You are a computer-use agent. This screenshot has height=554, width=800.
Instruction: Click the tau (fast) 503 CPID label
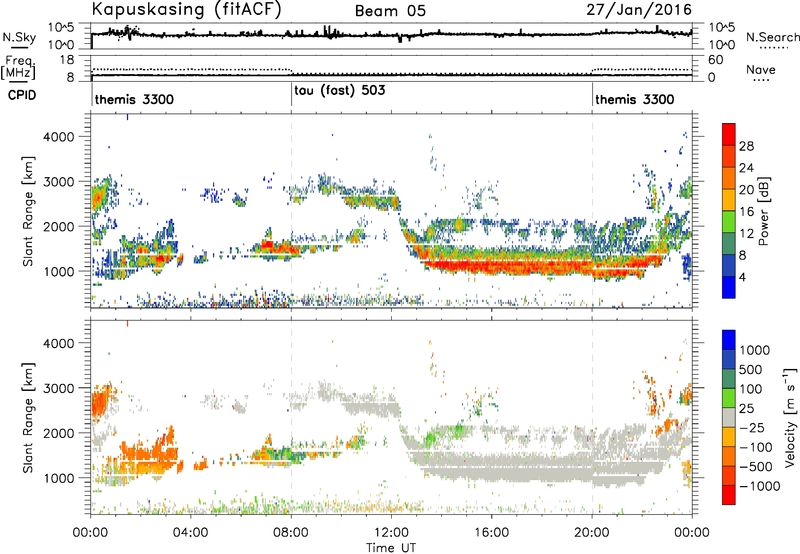pos(340,90)
